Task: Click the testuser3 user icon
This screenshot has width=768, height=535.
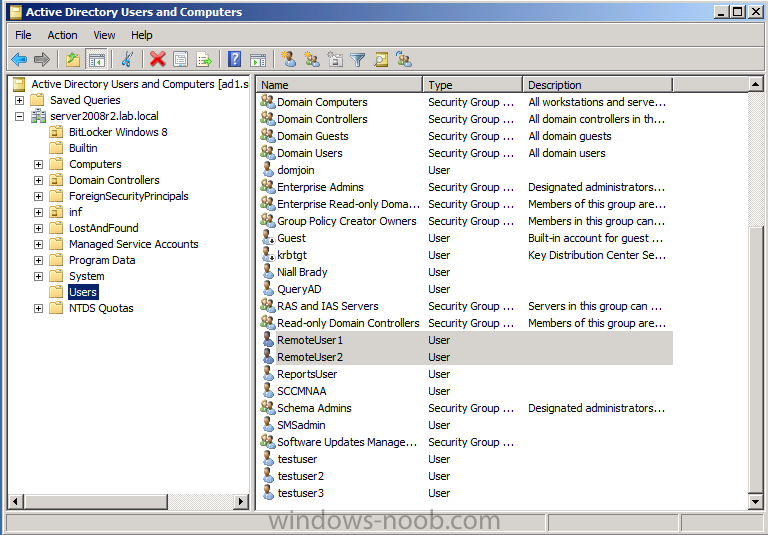Action: (x=267, y=493)
